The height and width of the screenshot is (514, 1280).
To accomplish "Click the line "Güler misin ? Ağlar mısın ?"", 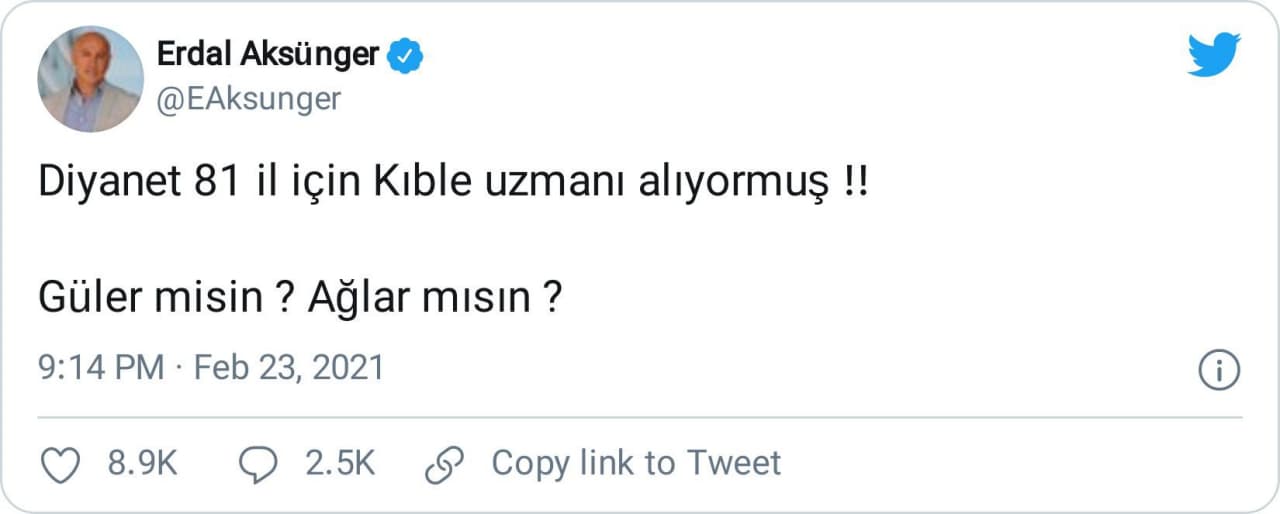I will tap(298, 297).
